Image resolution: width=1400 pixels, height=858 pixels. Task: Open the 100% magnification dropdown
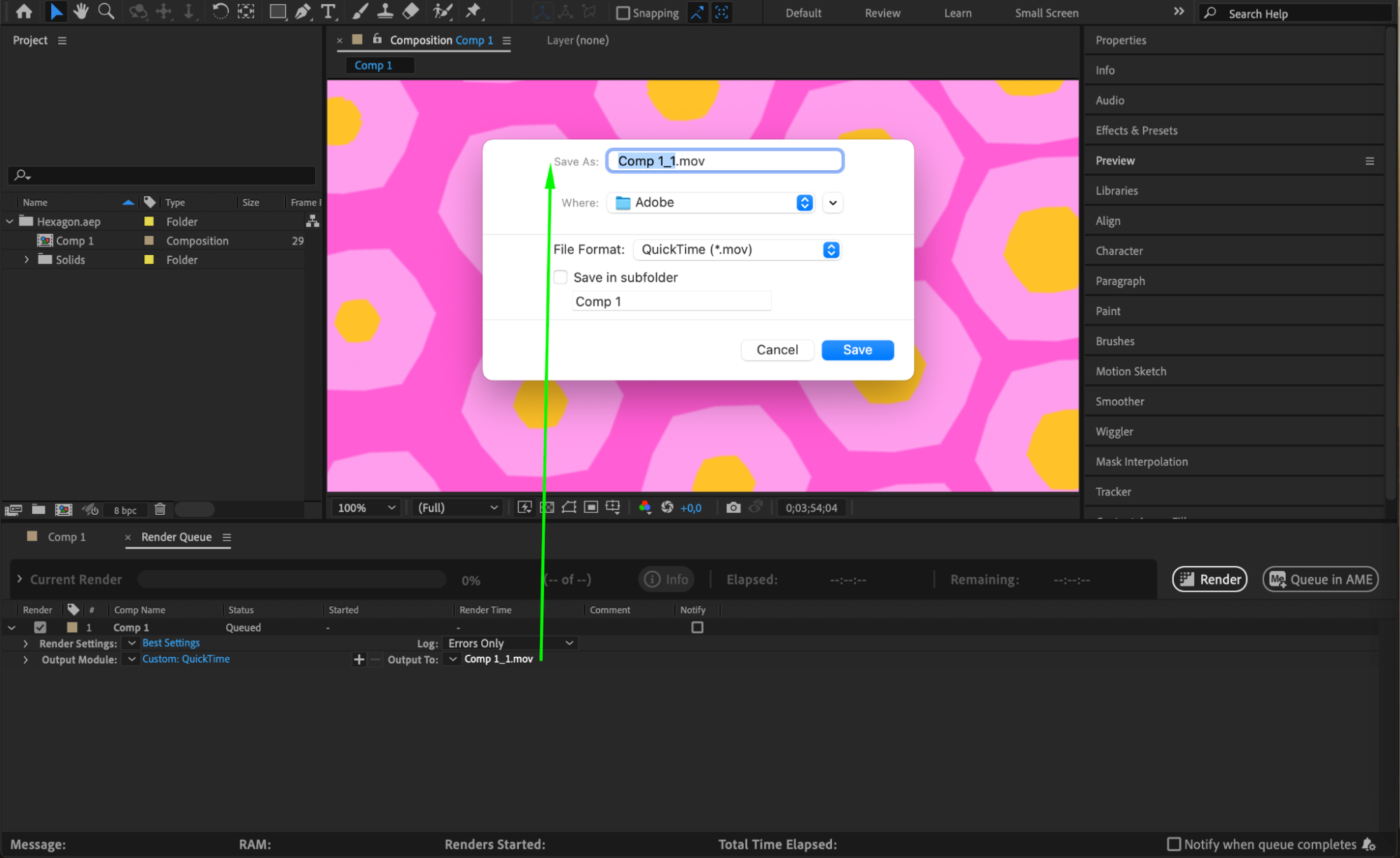point(366,507)
